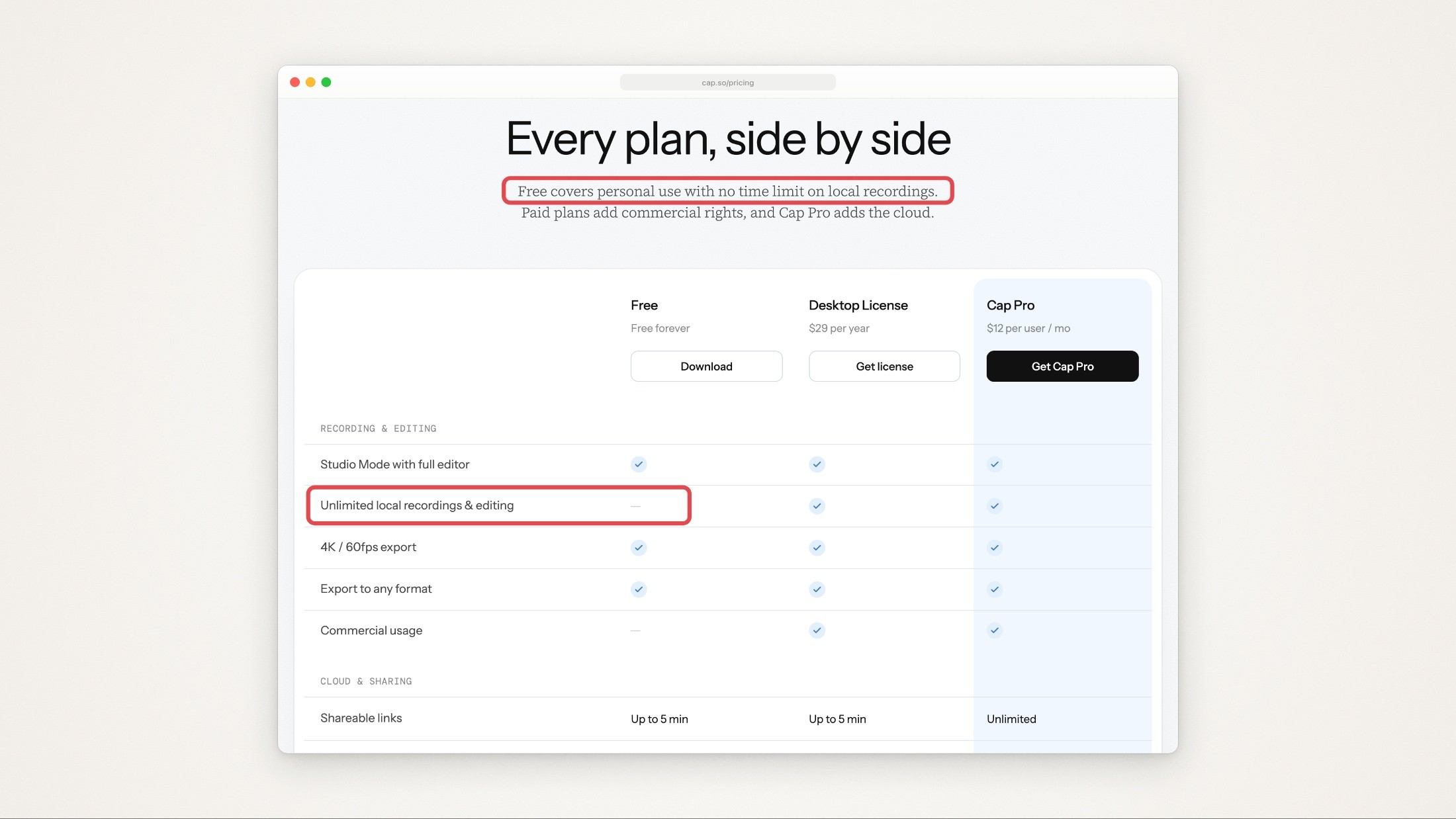The width and height of the screenshot is (1456, 819).
Task: Click Desktop License checkmark for Unlimited local recordings
Action: pyautogui.click(x=817, y=506)
